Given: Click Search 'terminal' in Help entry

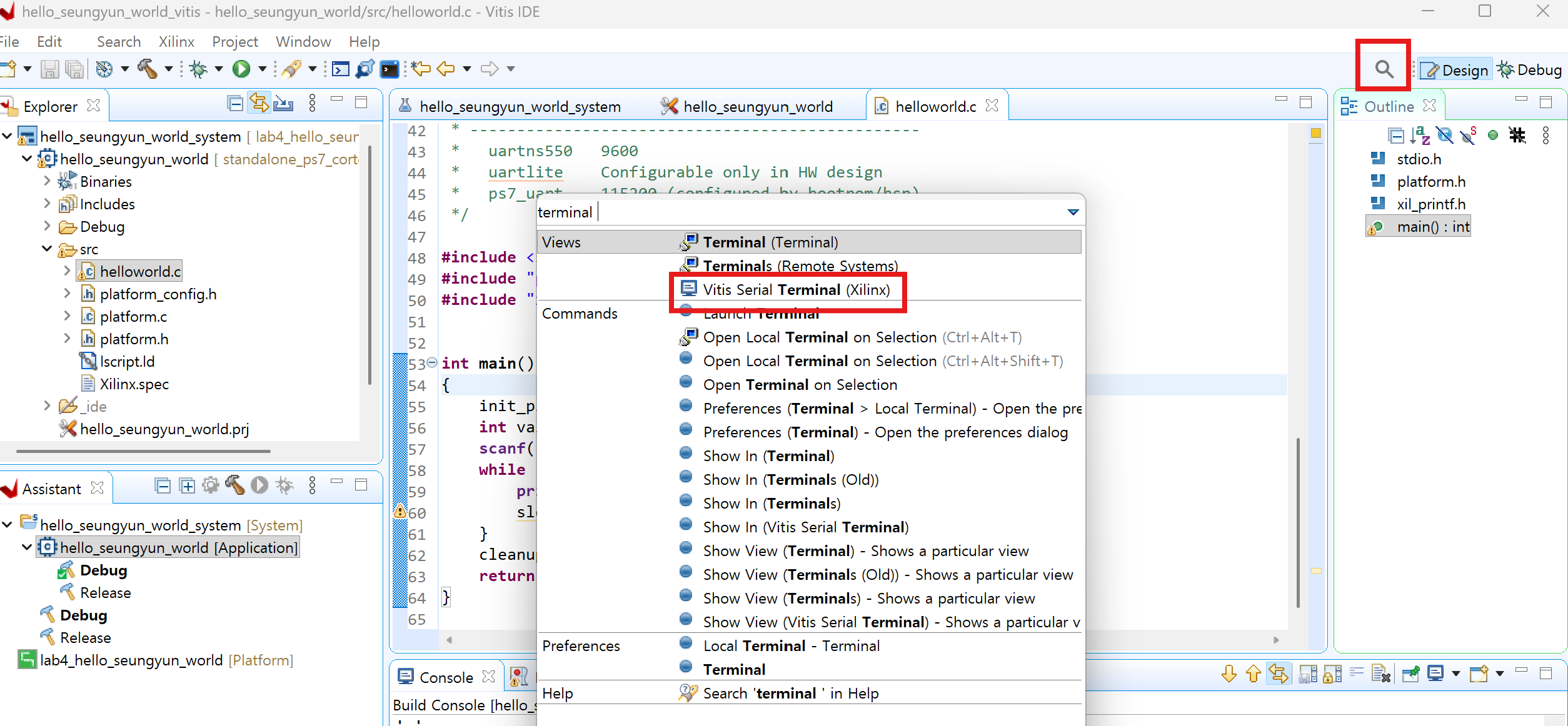Looking at the screenshot, I should coord(790,694).
